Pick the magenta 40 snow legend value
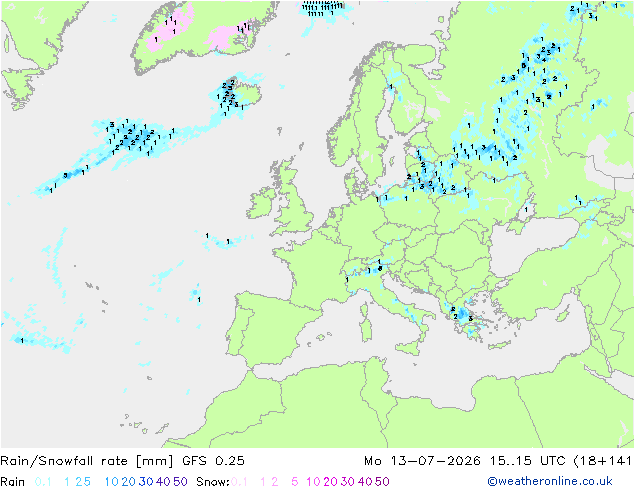This screenshot has width=634, height=490. coord(365,482)
